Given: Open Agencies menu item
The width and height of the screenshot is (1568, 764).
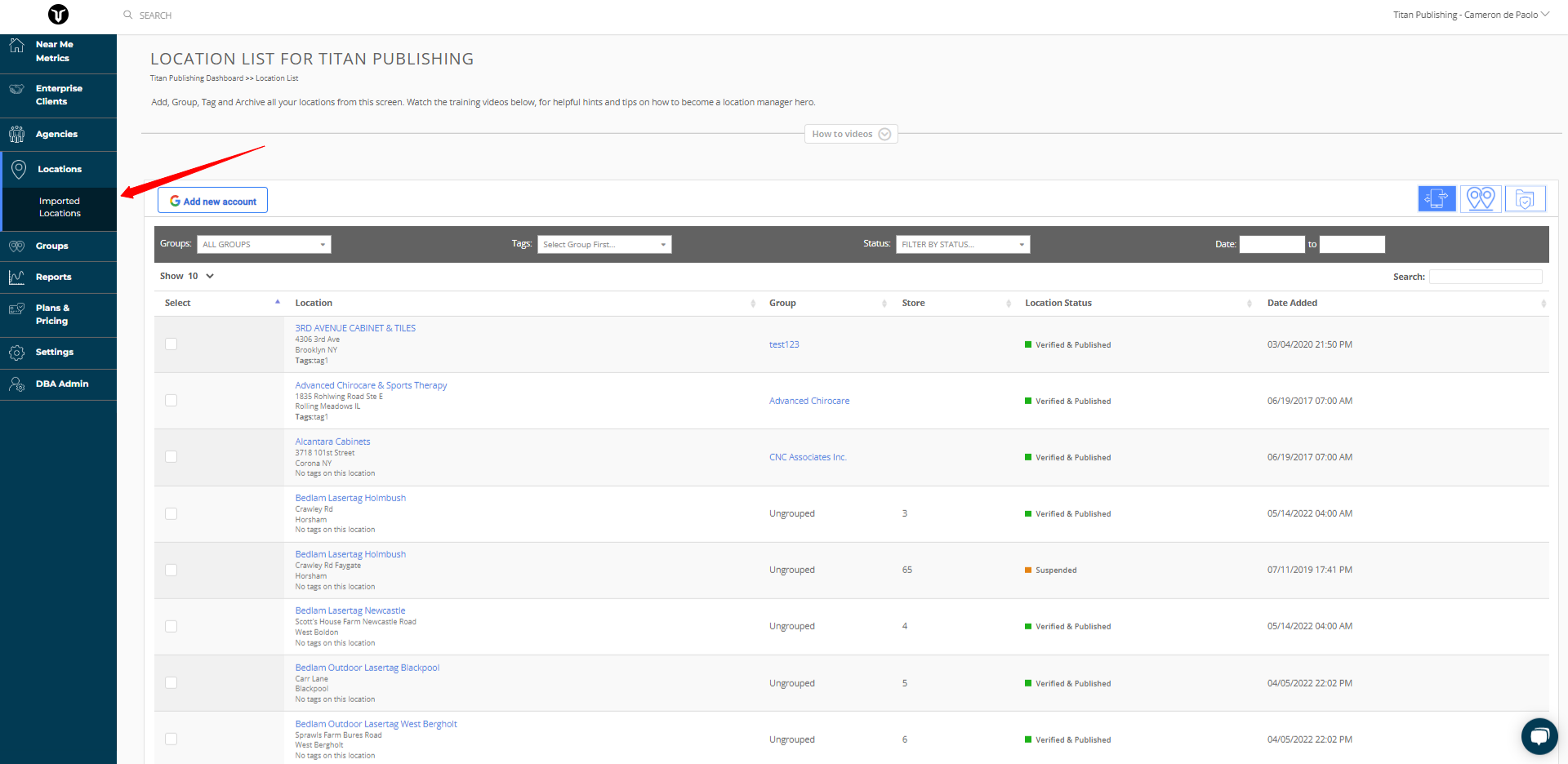Looking at the screenshot, I should tap(58, 135).
